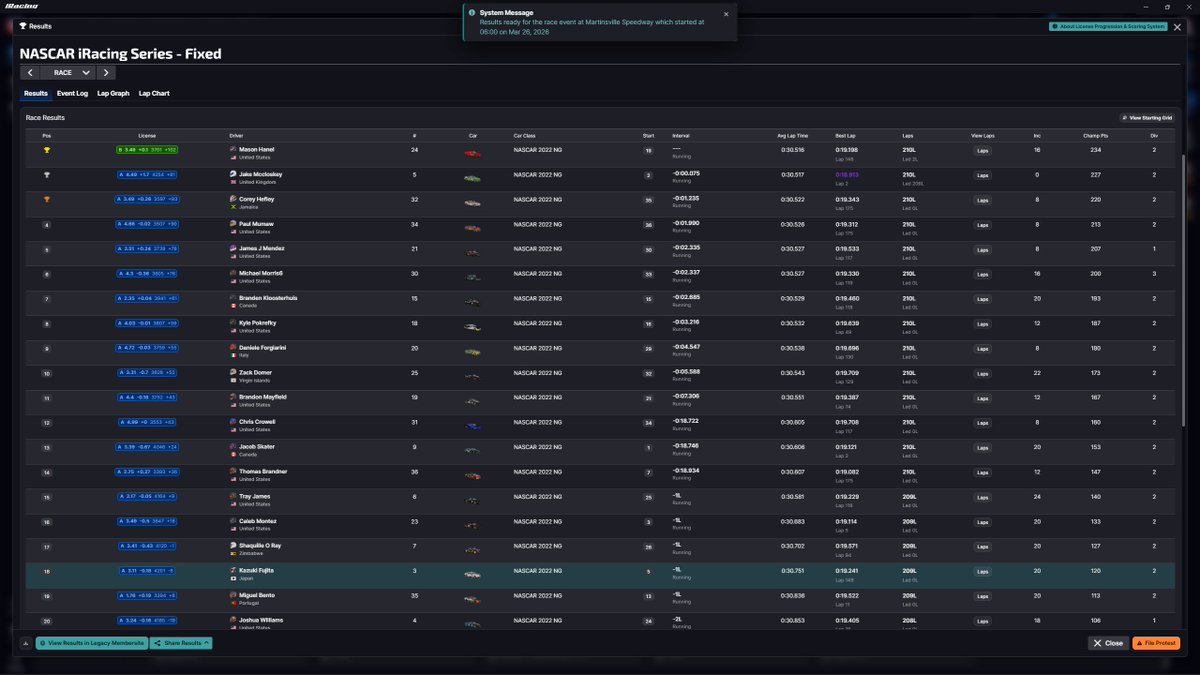Click Miguel Bento's A 1.76 license badge
Image resolution: width=1200 pixels, height=675 pixels.
[147, 596]
